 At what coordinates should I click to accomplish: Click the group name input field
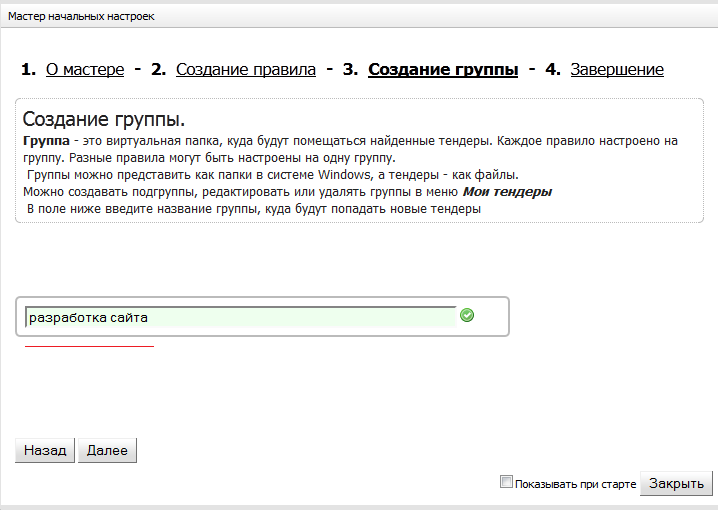click(241, 317)
